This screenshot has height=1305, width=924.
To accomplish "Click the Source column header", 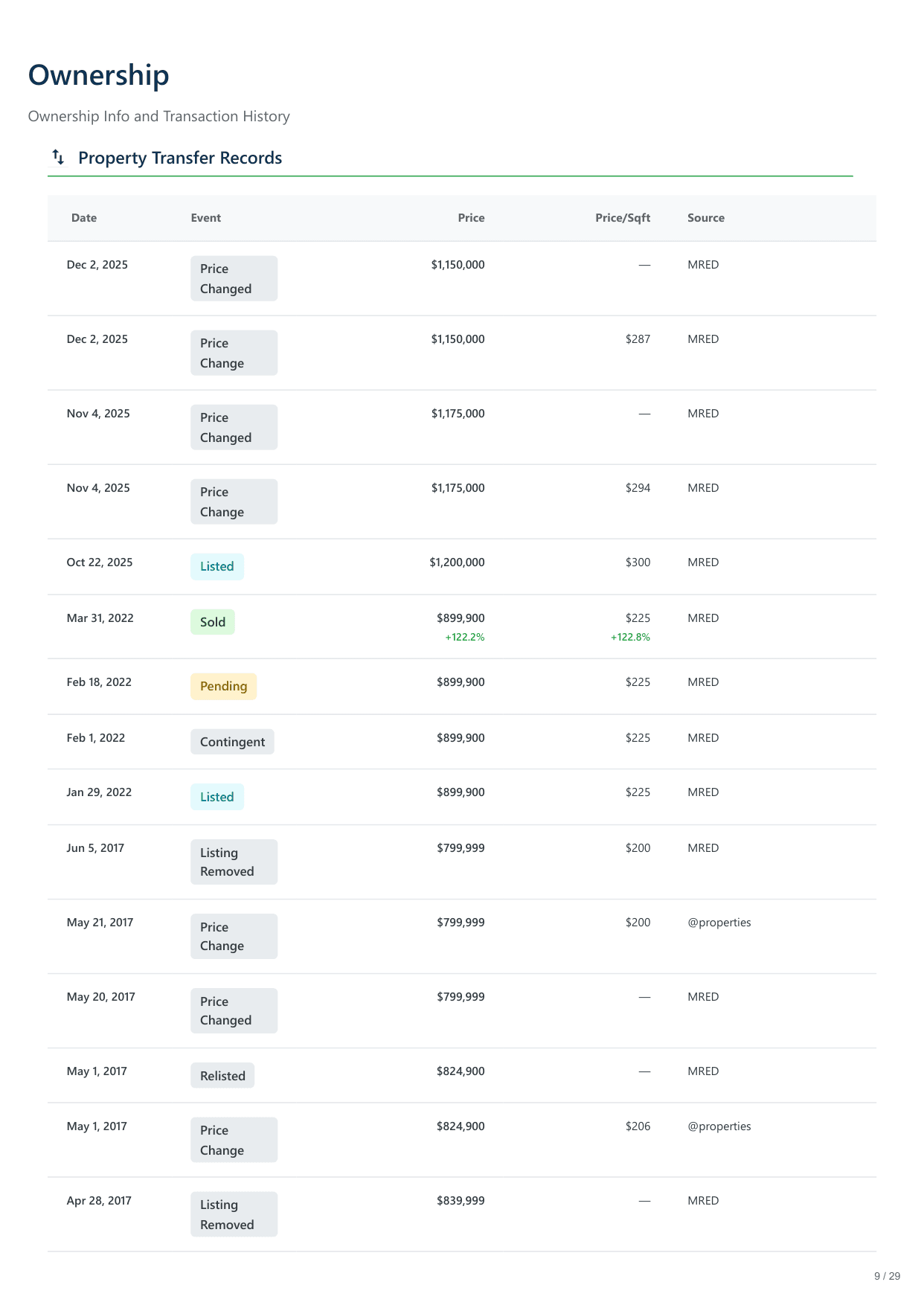I will point(705,218).
